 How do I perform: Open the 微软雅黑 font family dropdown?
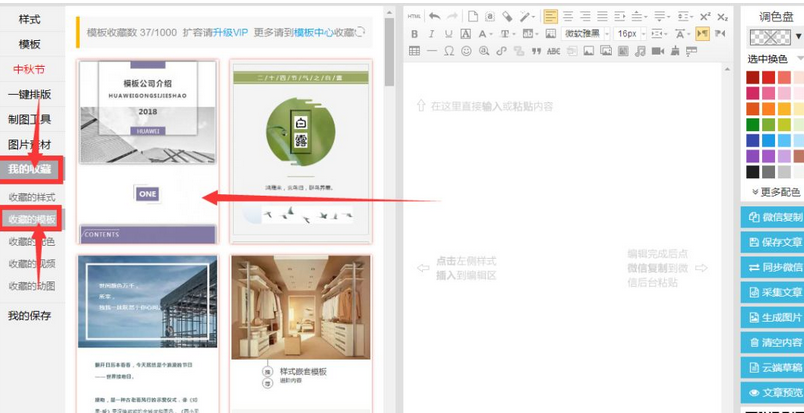pyautogui.click(x=583, y=33)
